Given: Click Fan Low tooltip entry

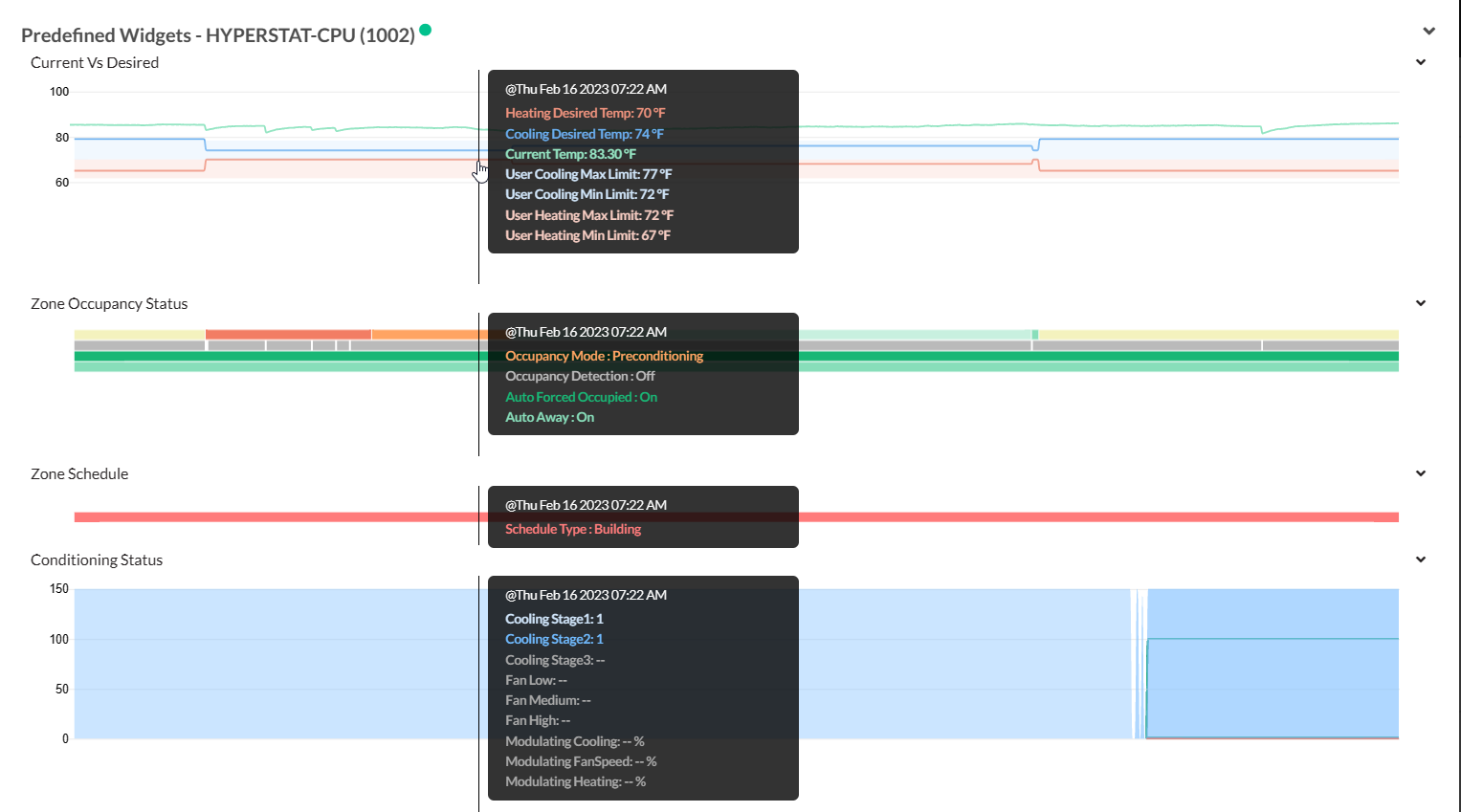Looking at the screenshot, I should pyautogui.click(x=537, y=680).
